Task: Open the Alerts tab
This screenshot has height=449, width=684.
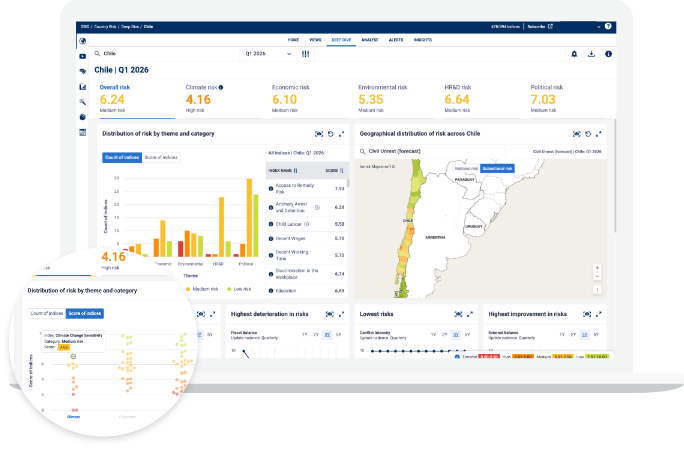Action: pos(395,40)
